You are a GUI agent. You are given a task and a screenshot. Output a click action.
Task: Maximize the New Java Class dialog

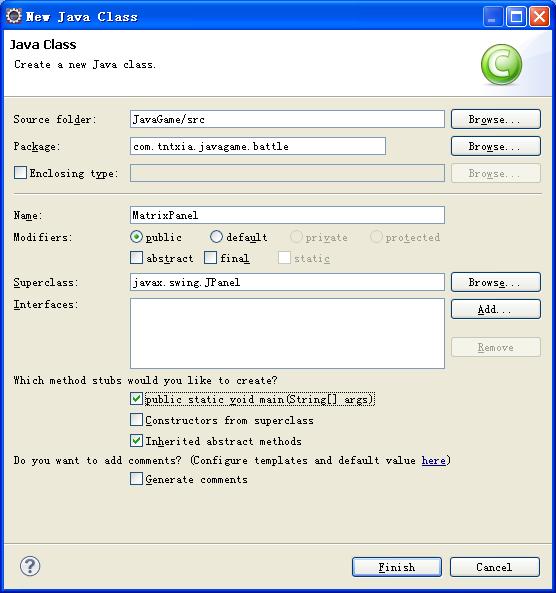coord(516,17)
